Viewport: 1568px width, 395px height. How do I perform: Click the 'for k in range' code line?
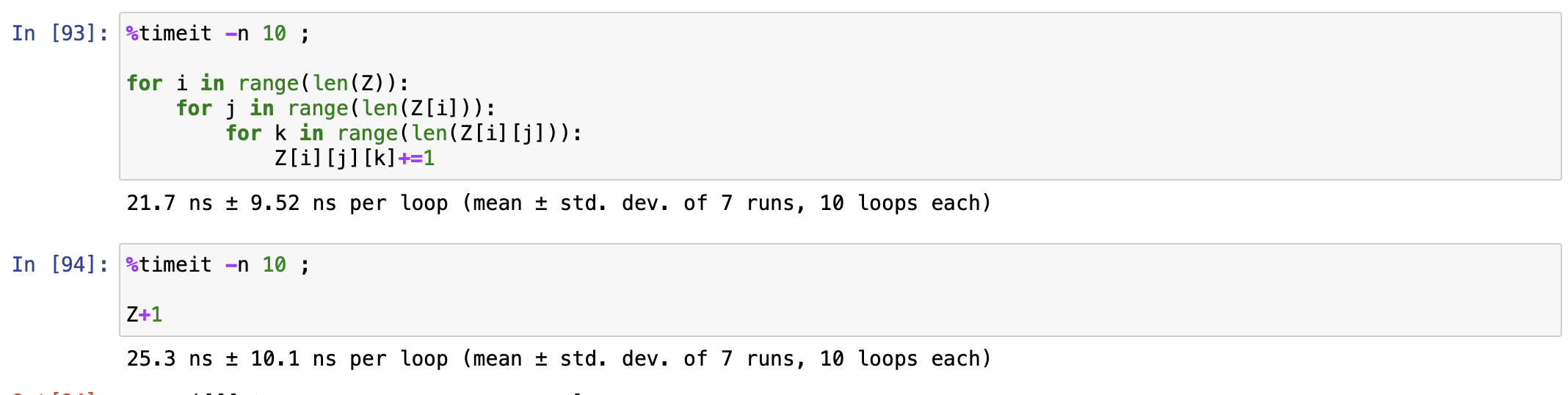404,133
